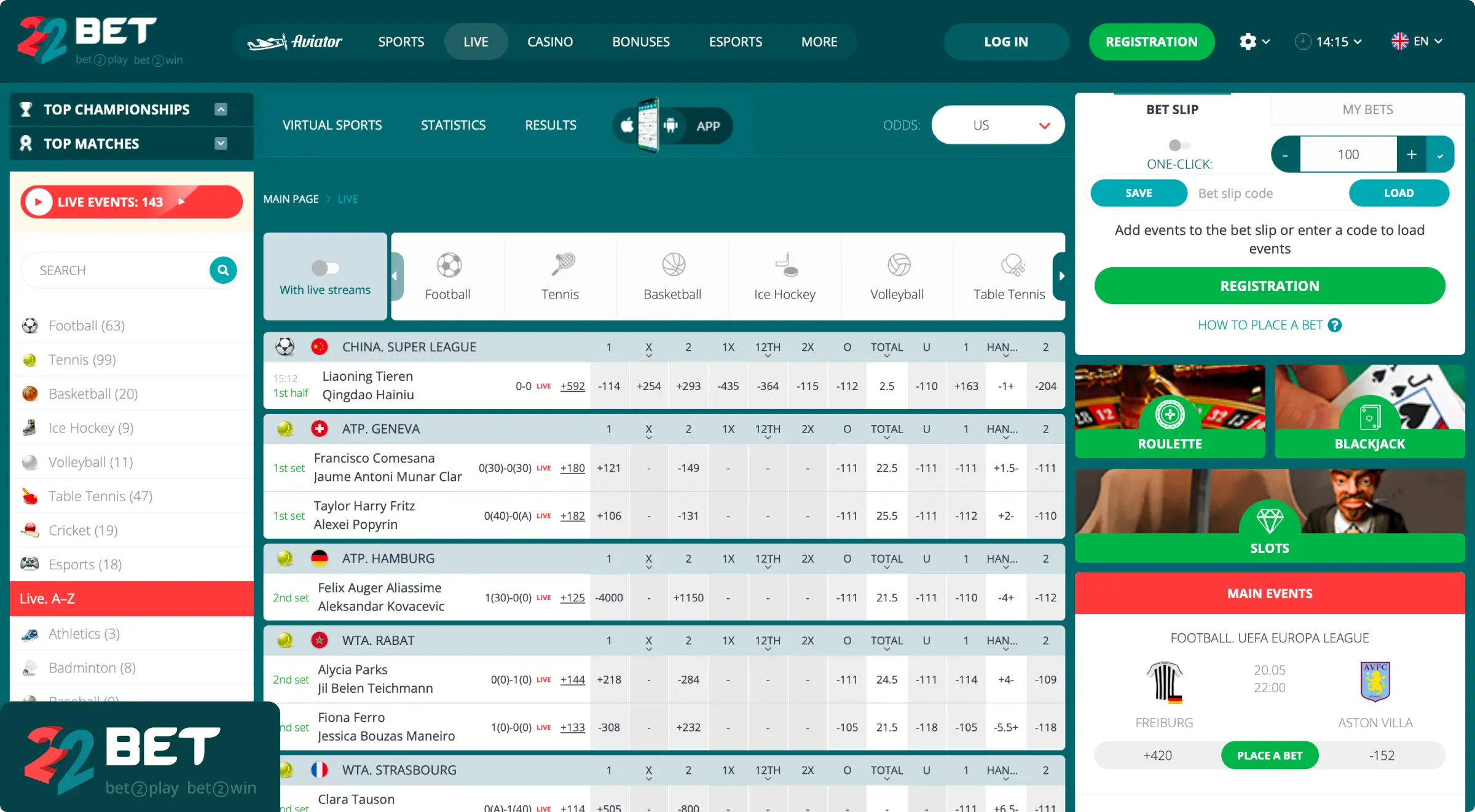Click bet slip SAVE button
The image size is (1475, 812).
1139,193
